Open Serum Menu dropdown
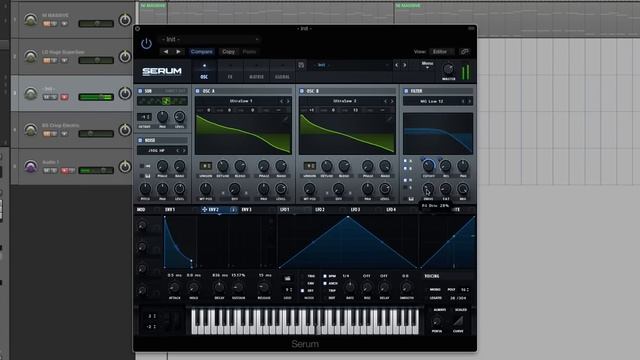The image size is (640, 360). [x=427, y=64]
